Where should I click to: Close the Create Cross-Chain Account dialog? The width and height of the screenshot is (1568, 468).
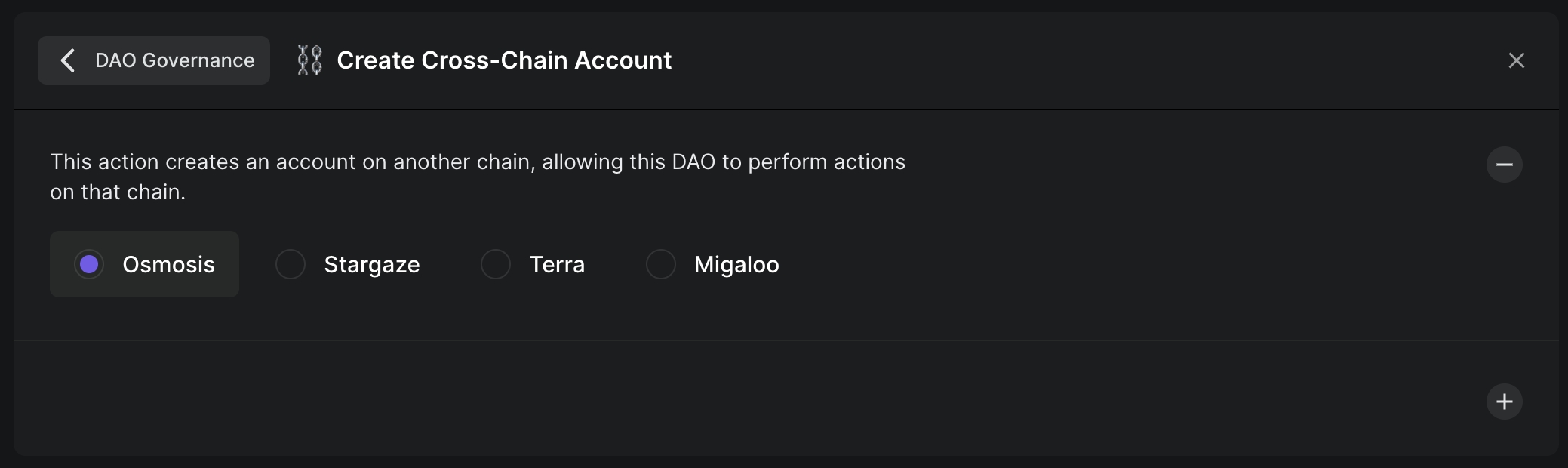1516,60
